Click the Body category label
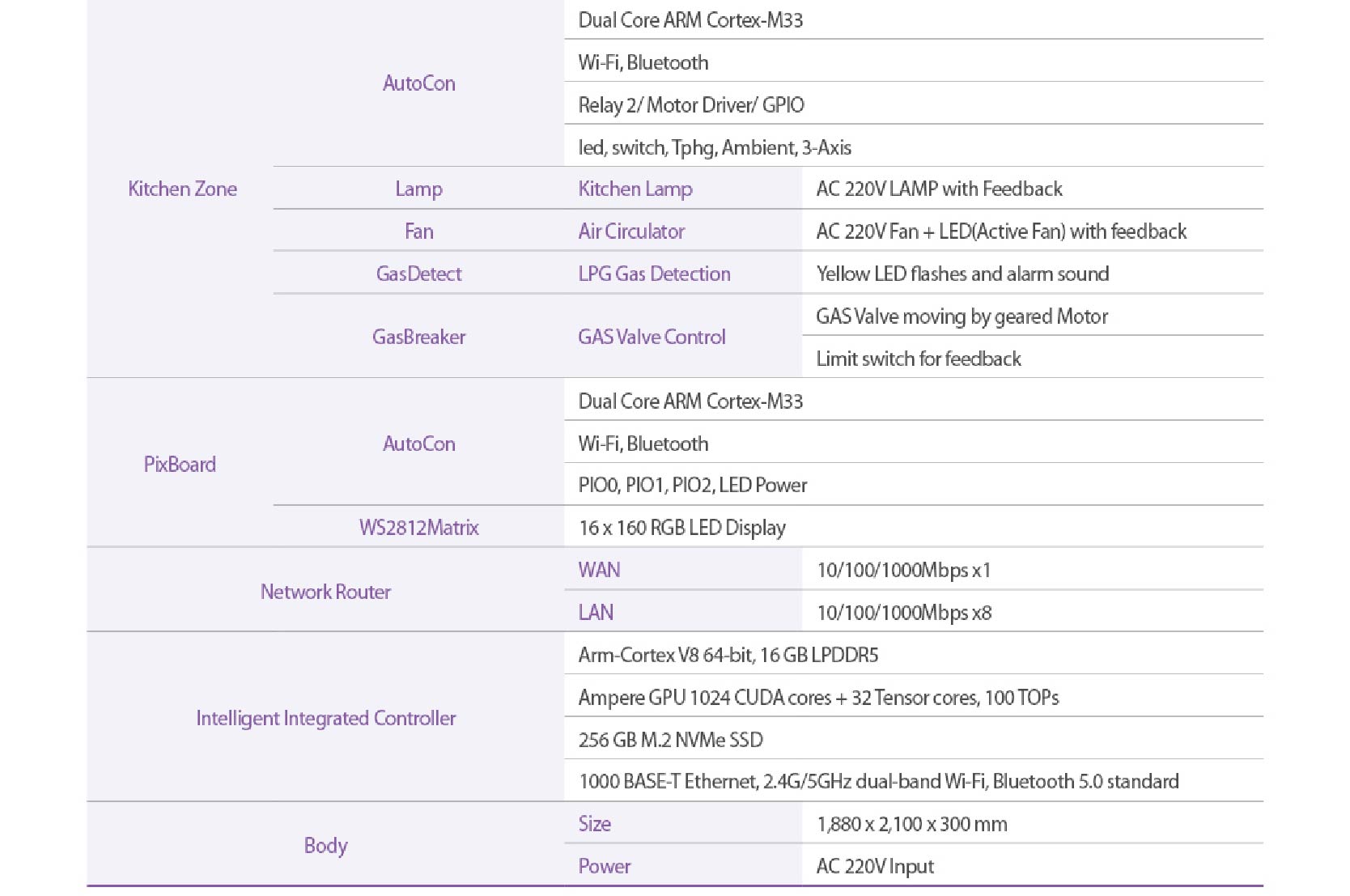1350x896 pixels. coord(325,845)
